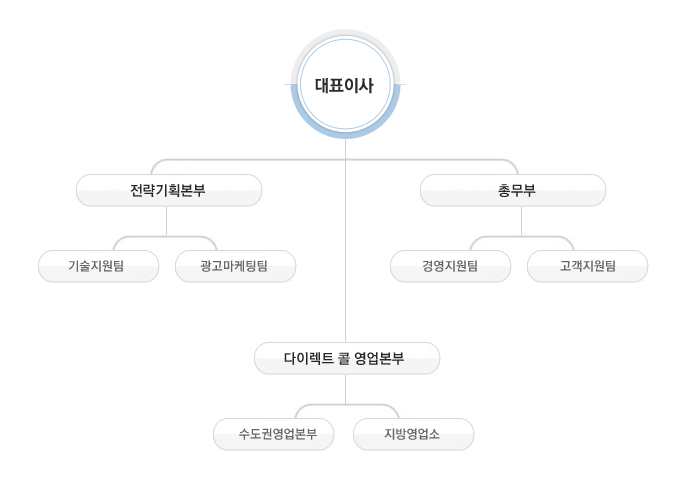
Task: Choose the 지방영업소 box
Action: (413, 434)
